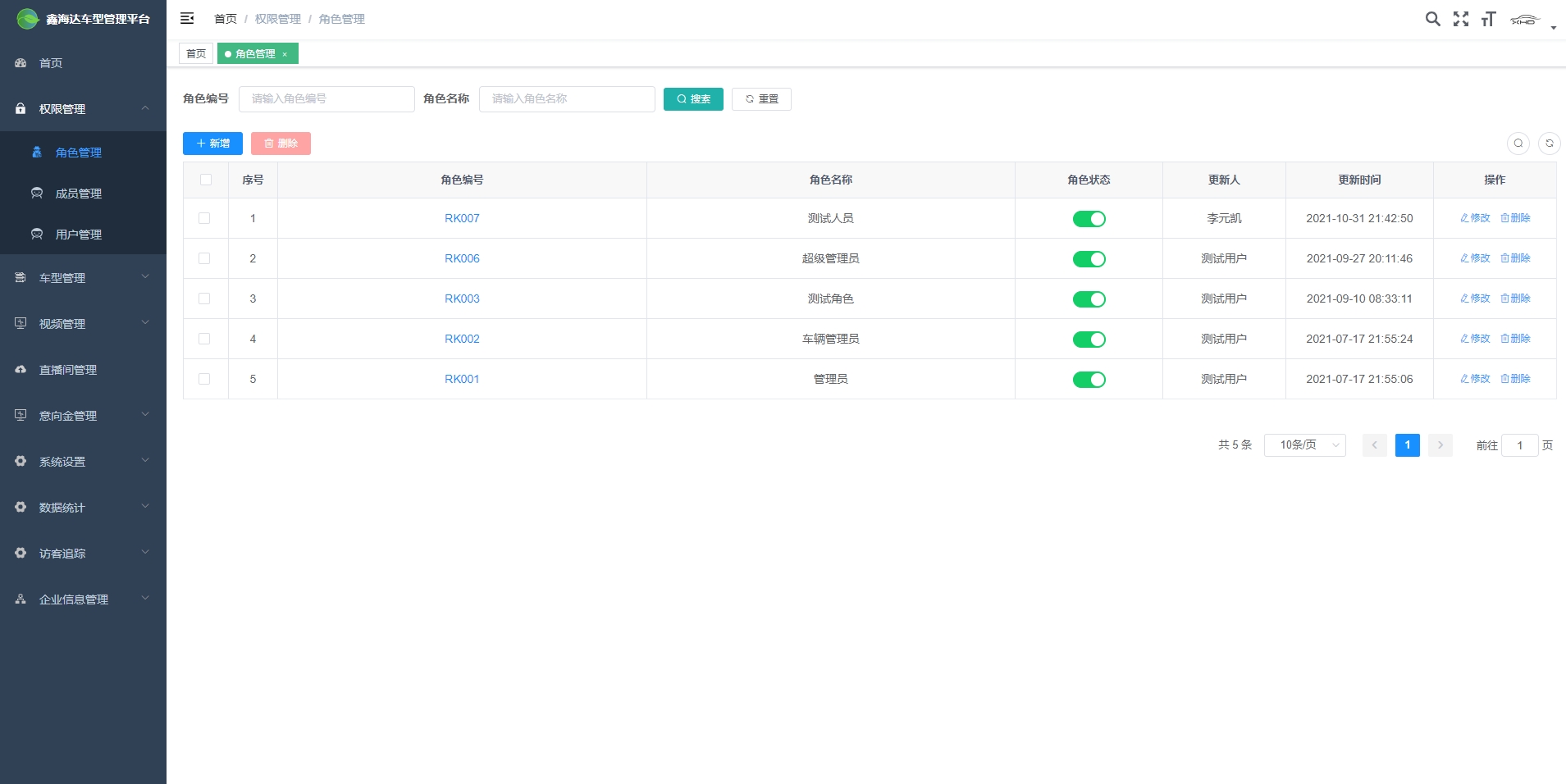Check the row checkbox for RK007
Image resolution: width=1566 pixels, height=784 pixels.
pyautogui.click(x=204, y=218)
